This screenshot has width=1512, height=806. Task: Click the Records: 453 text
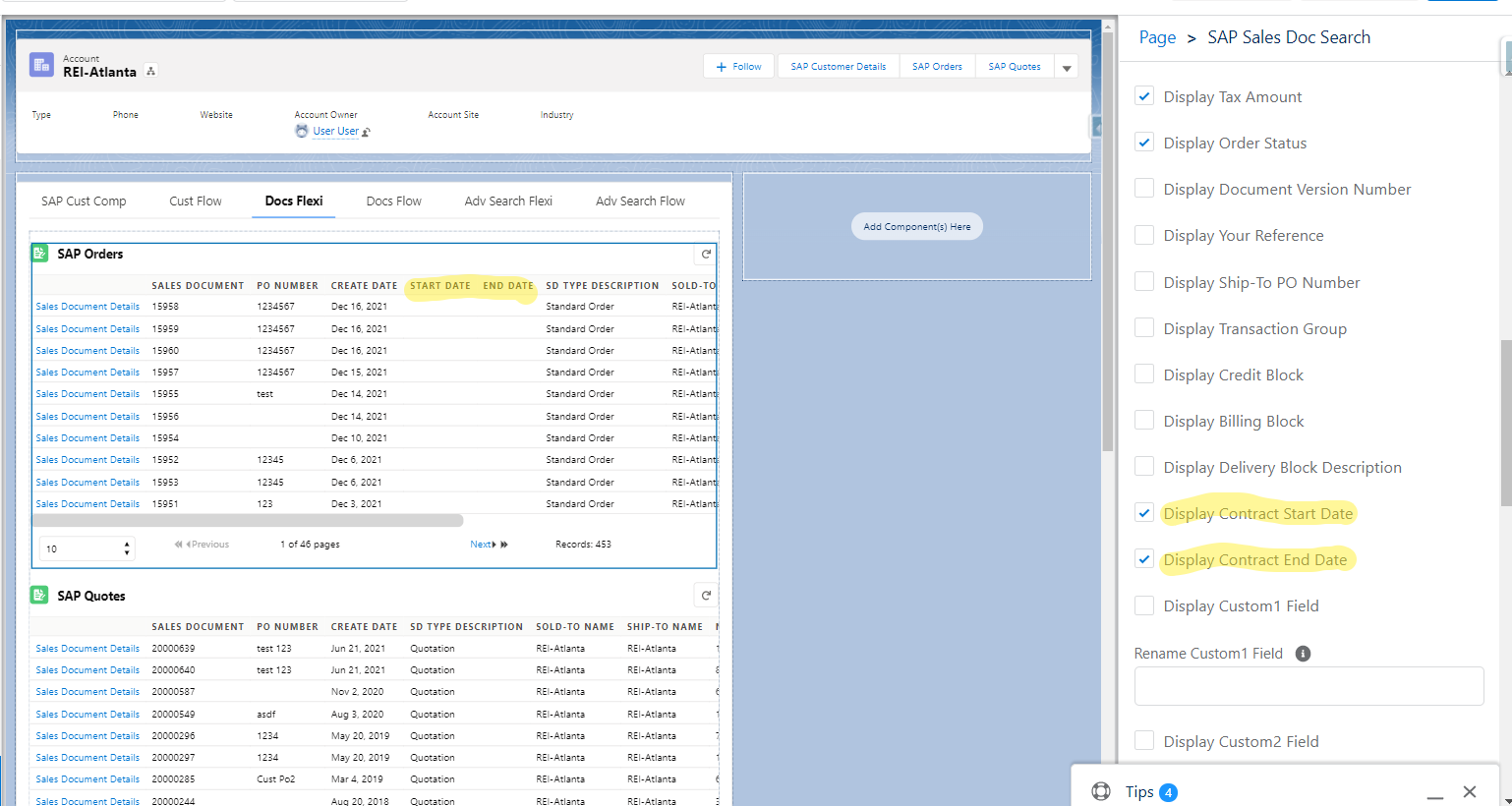(583, 545)
